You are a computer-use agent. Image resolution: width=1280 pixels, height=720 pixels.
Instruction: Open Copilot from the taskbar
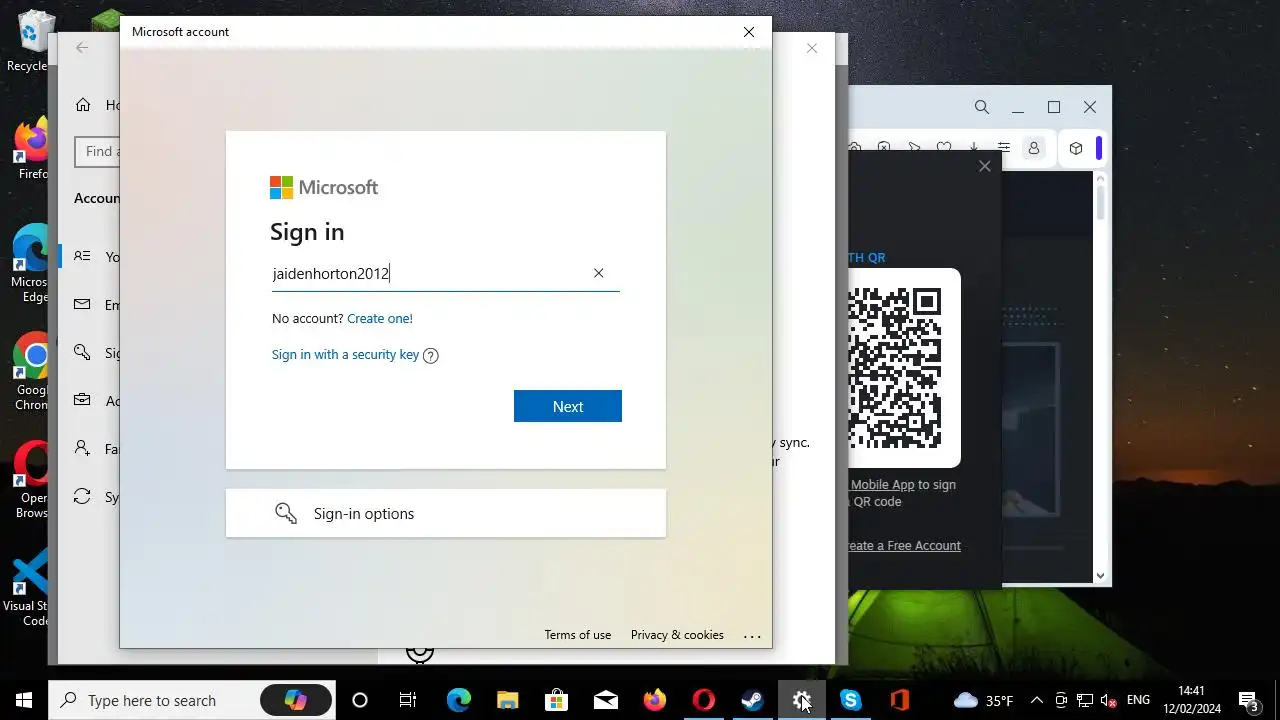(x=296, y=700)
